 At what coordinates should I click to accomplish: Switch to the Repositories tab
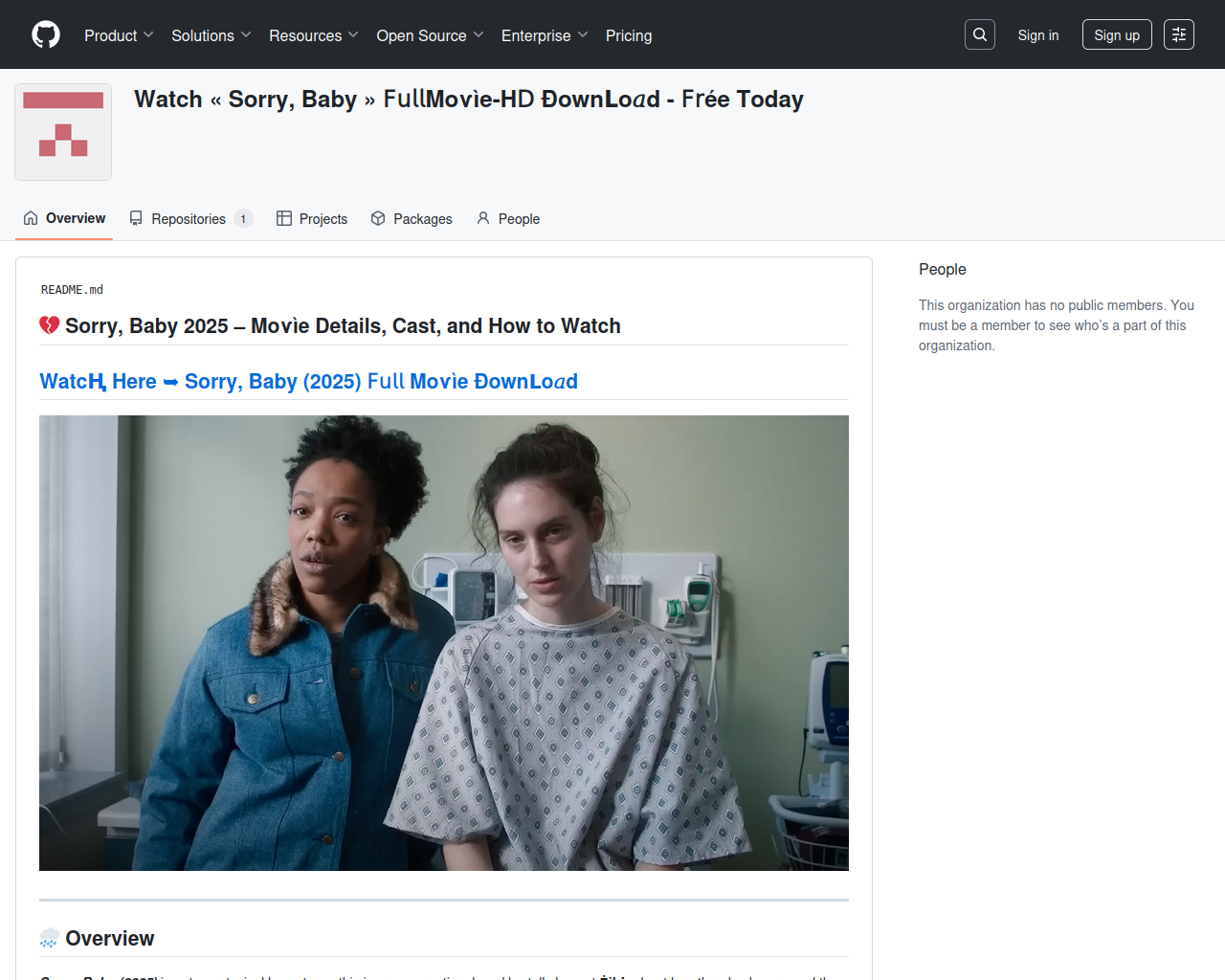click(189, 218)
